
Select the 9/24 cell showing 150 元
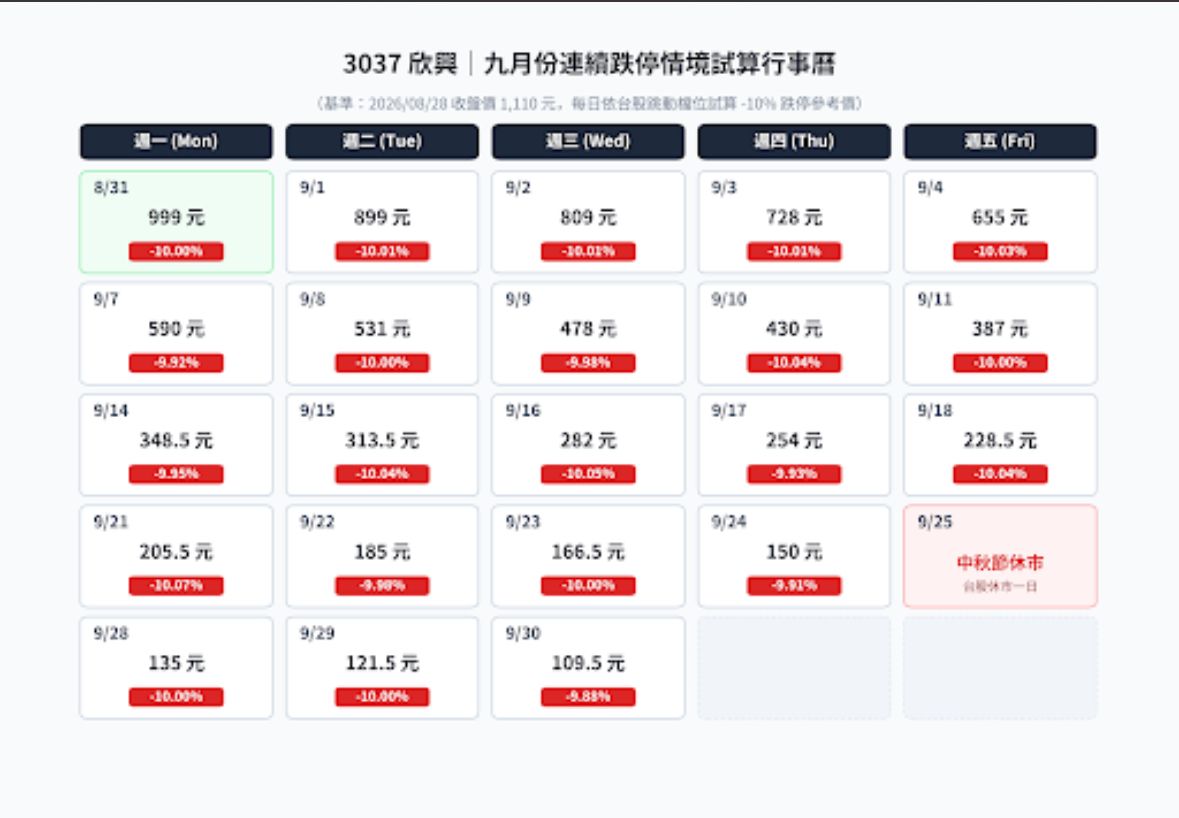tap(794, 556)
